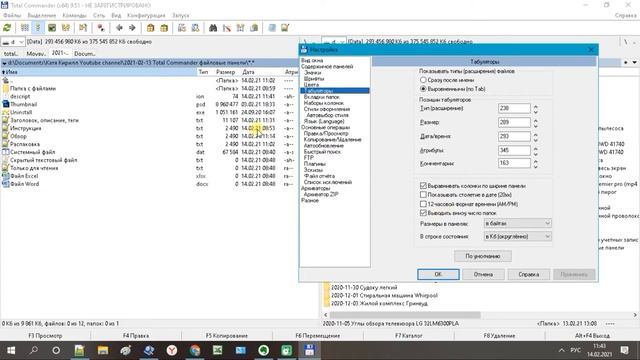Viewport: 640px width, 360px height.
Task: Click the 'Справка' button in the settings dialog
Action: click(529, 274)
